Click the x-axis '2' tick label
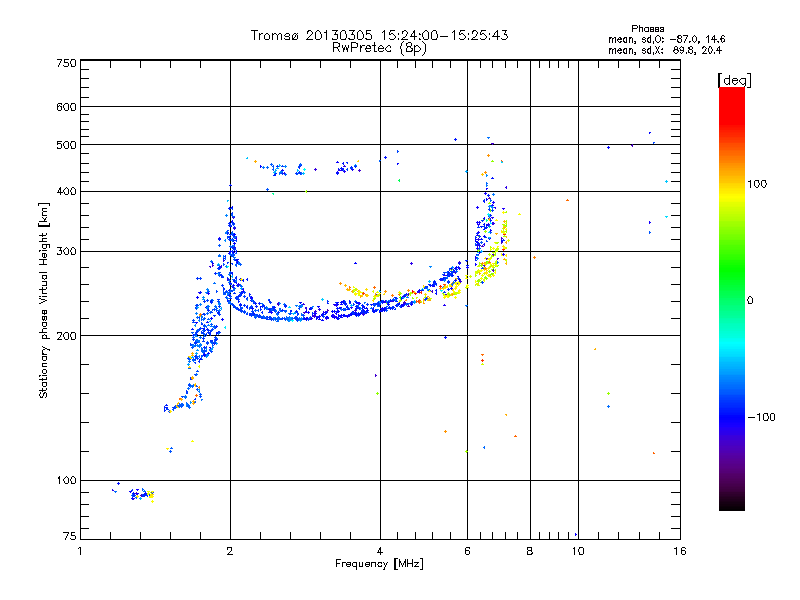The height and width of the screenshot is (600, 800). click(x=230, y=551)
